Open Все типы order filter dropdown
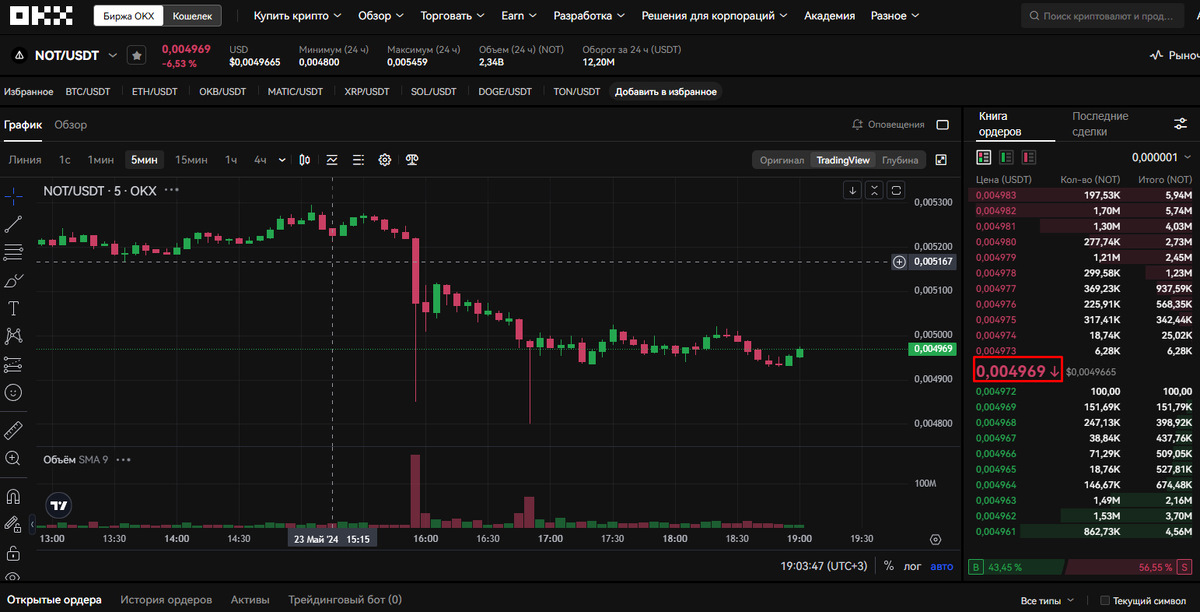 coord(1047,600)
